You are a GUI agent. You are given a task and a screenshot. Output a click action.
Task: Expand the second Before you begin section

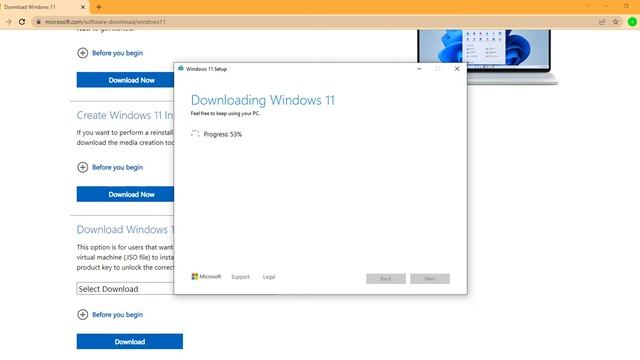(110, 167)
